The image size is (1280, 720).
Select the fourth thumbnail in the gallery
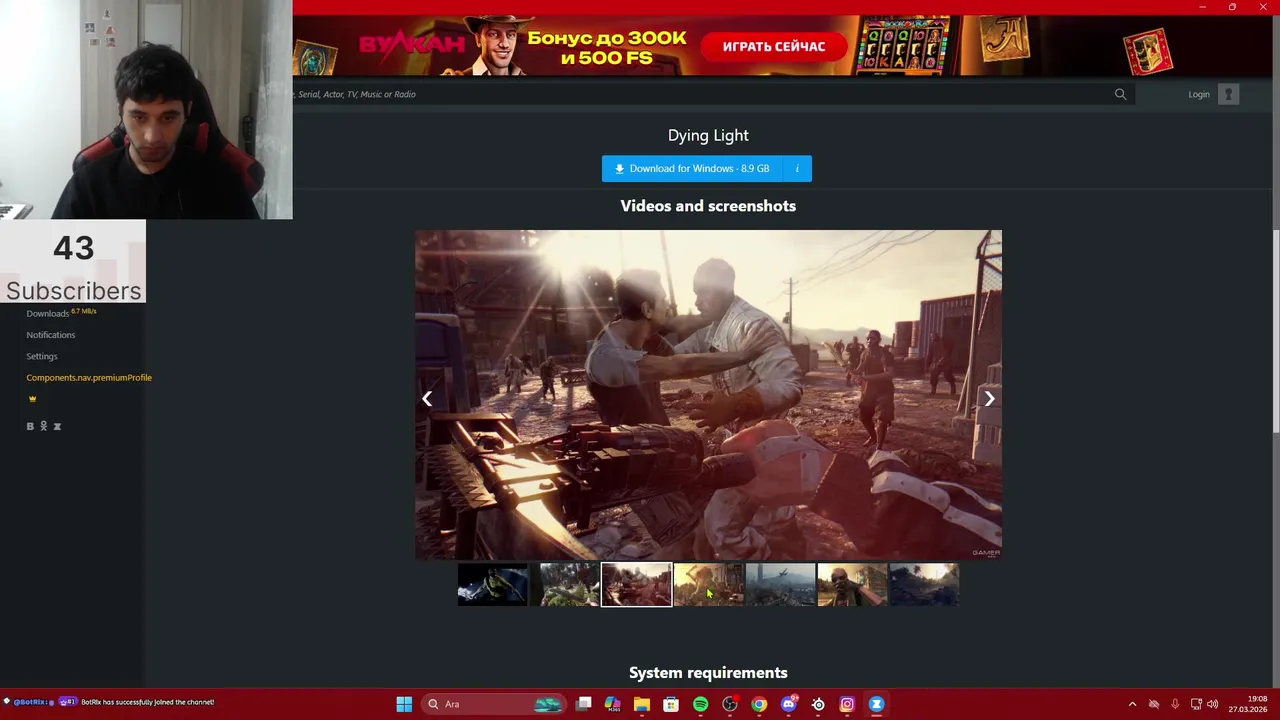click(708, 585)
